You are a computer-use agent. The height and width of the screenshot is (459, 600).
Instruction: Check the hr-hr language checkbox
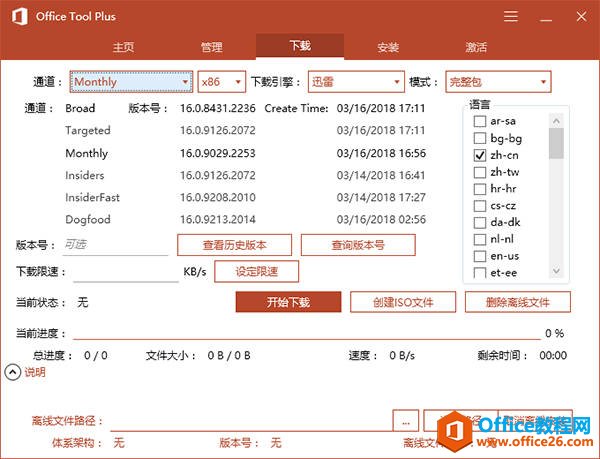pyautogui.click(x=480, y=189)
